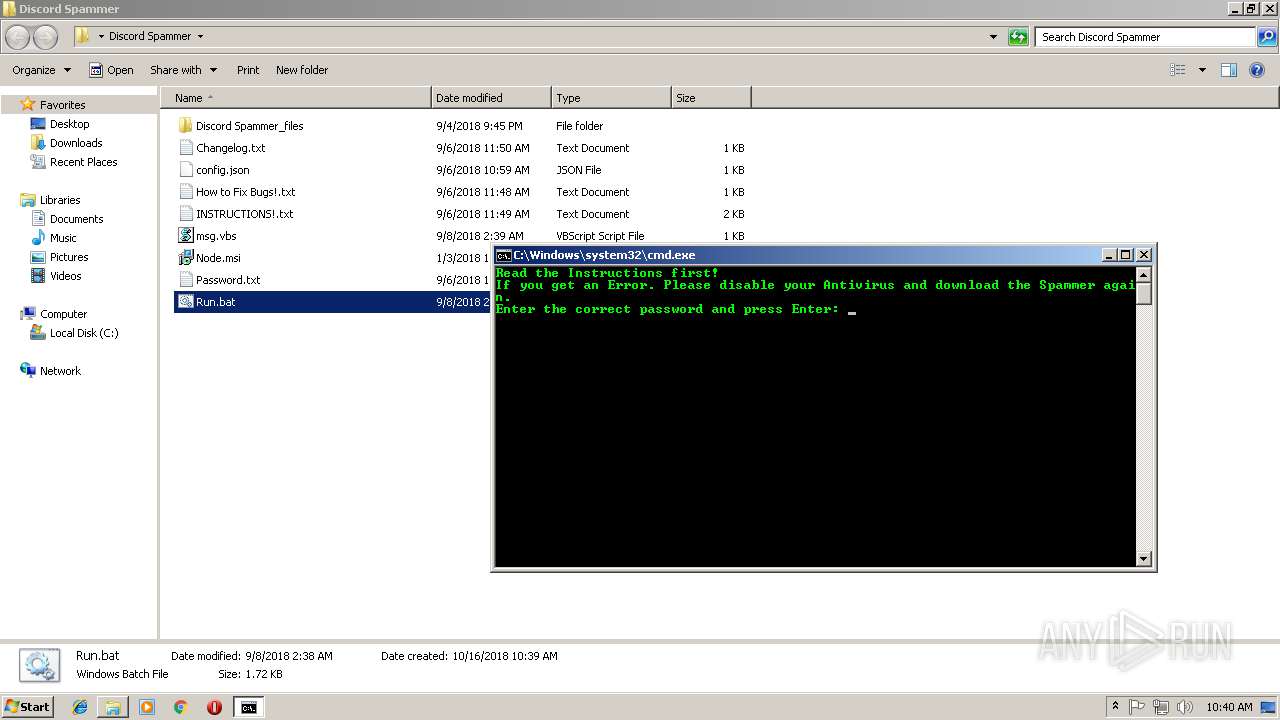Open the Share with dropdown
Screen dimensions: 1280x720
[184, 70]
